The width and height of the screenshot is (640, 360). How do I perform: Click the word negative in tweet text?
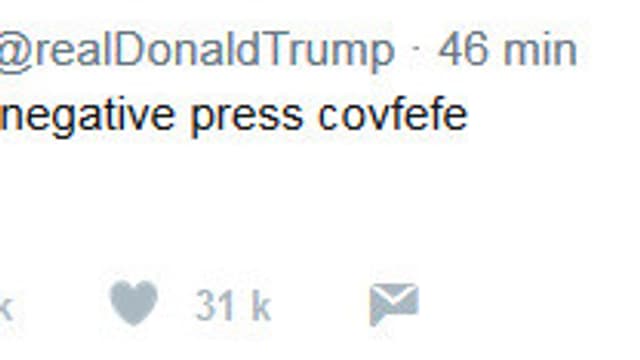(x=87, y=117)
